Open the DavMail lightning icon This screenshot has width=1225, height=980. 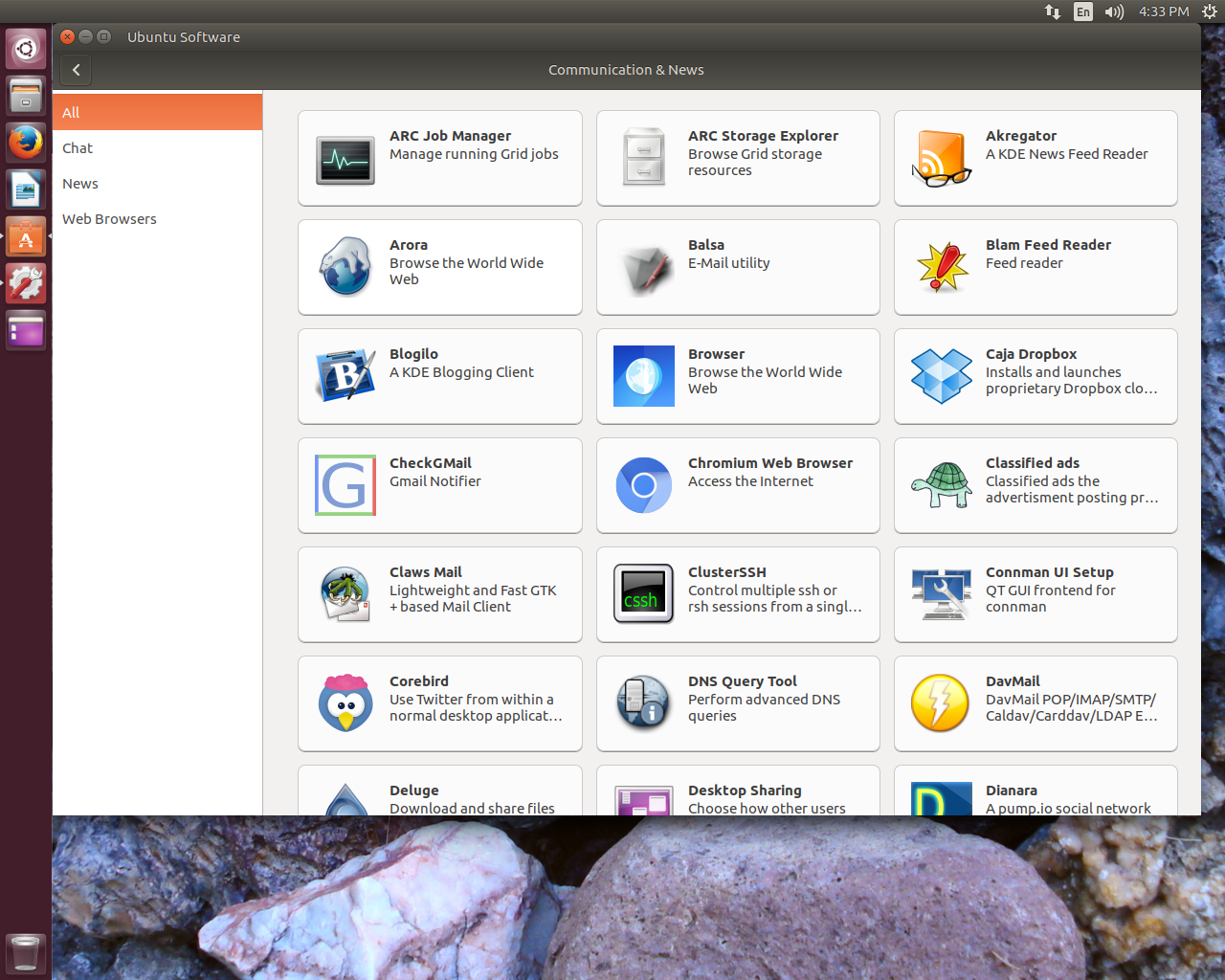pyautogui.click(x=942, y=703)
